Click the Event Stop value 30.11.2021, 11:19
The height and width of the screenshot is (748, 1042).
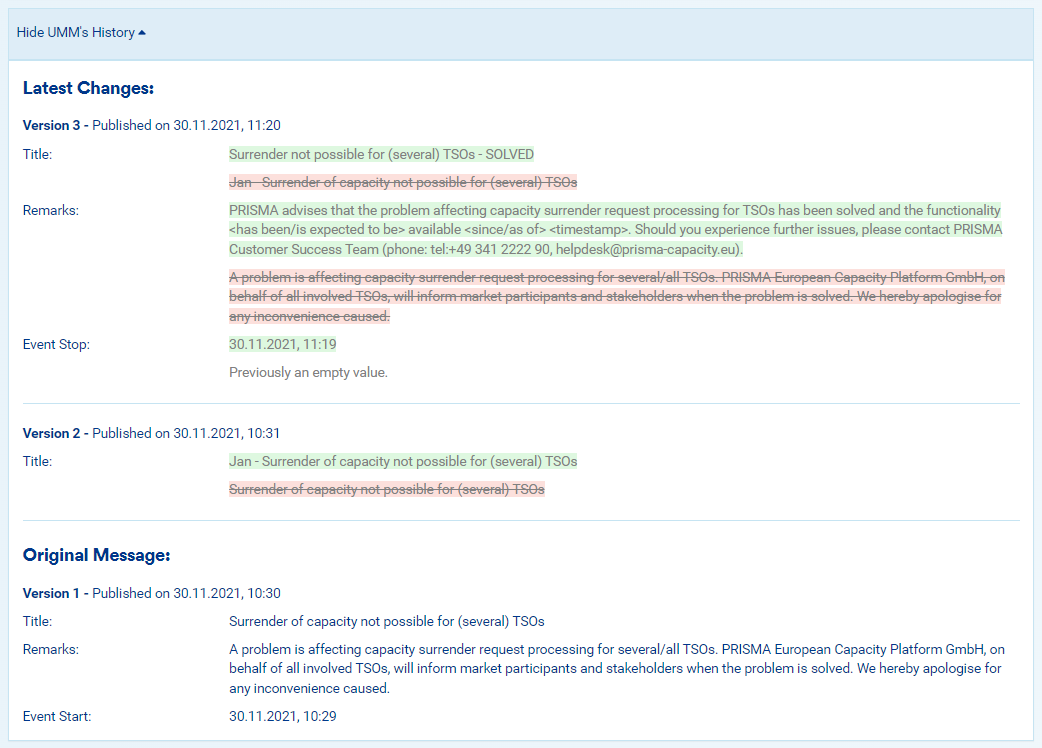pos(282,344)
